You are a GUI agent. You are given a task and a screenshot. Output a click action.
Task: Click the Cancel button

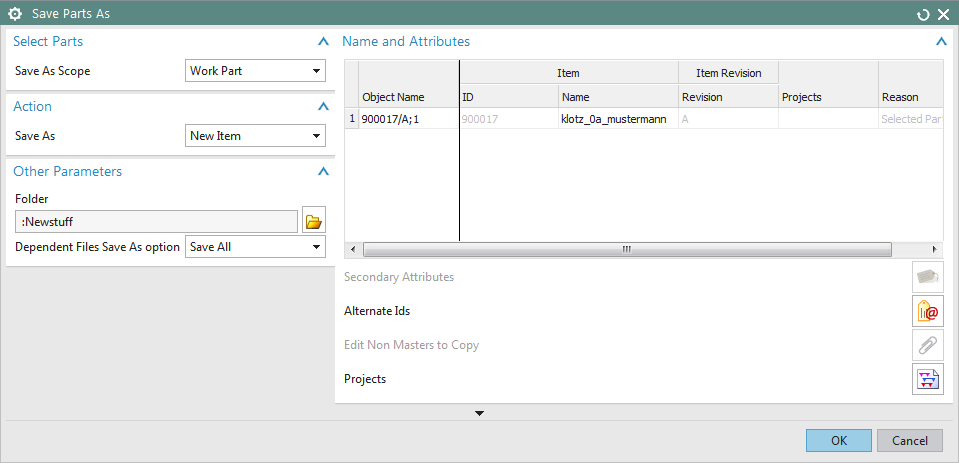point(909,440)
